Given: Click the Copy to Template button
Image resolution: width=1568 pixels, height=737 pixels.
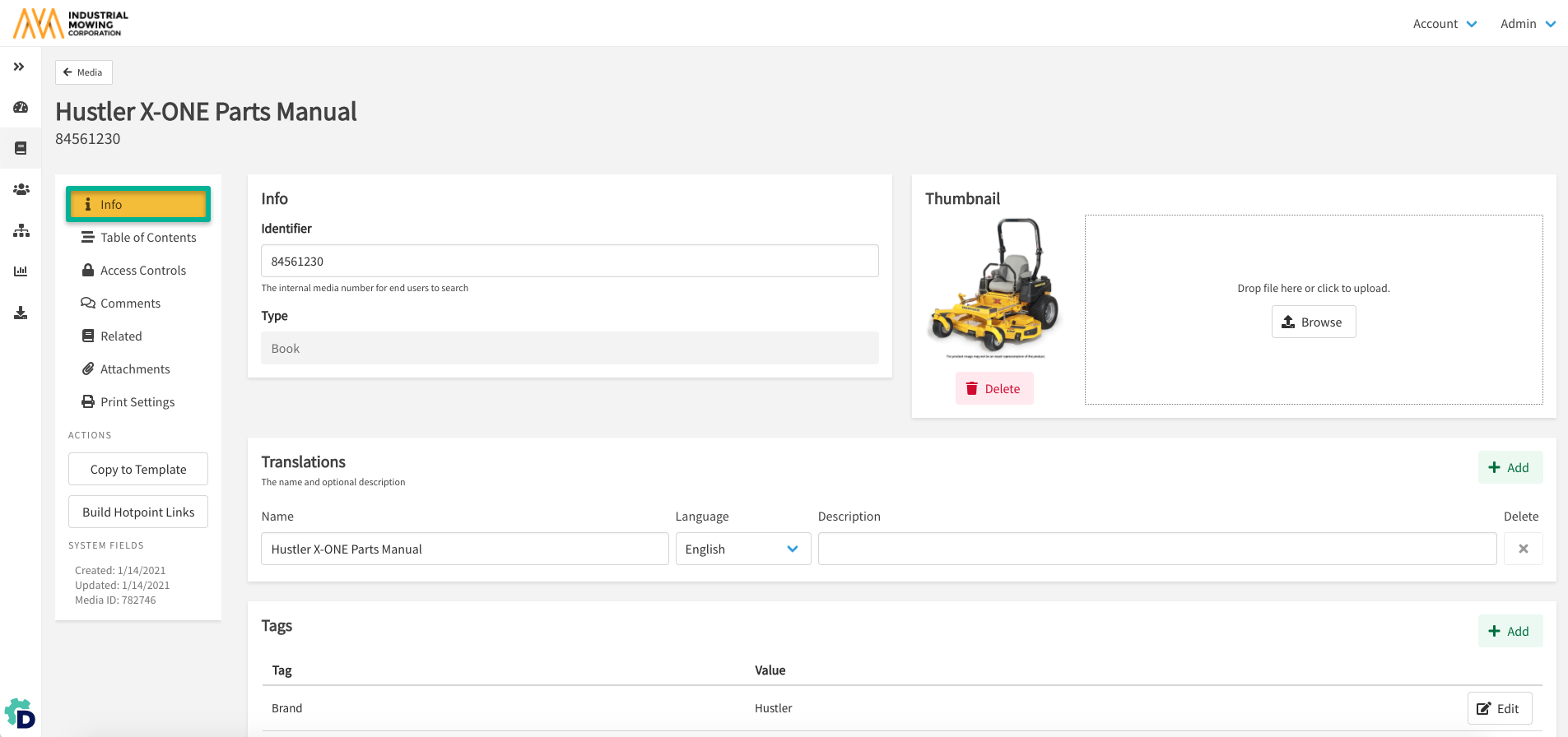Looking at the screenshot, I should [138, 470].
